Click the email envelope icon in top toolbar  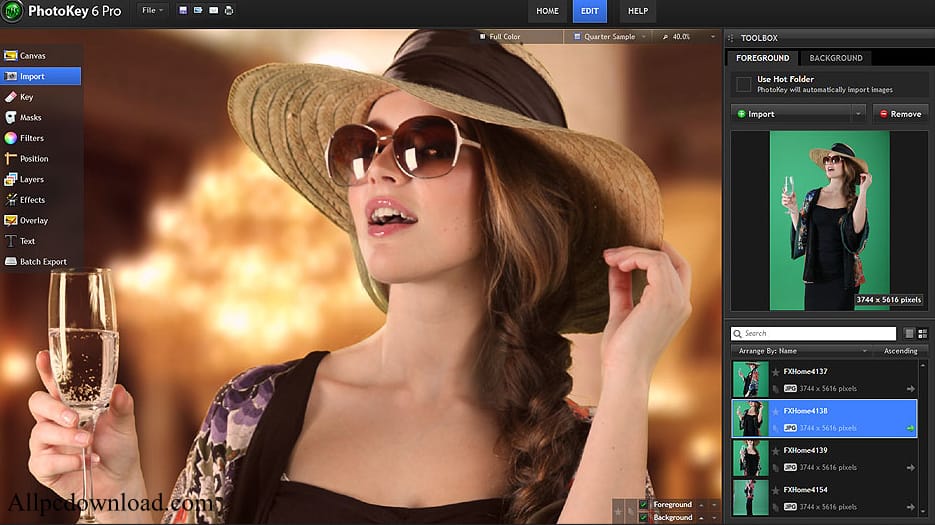pos(213,10)
